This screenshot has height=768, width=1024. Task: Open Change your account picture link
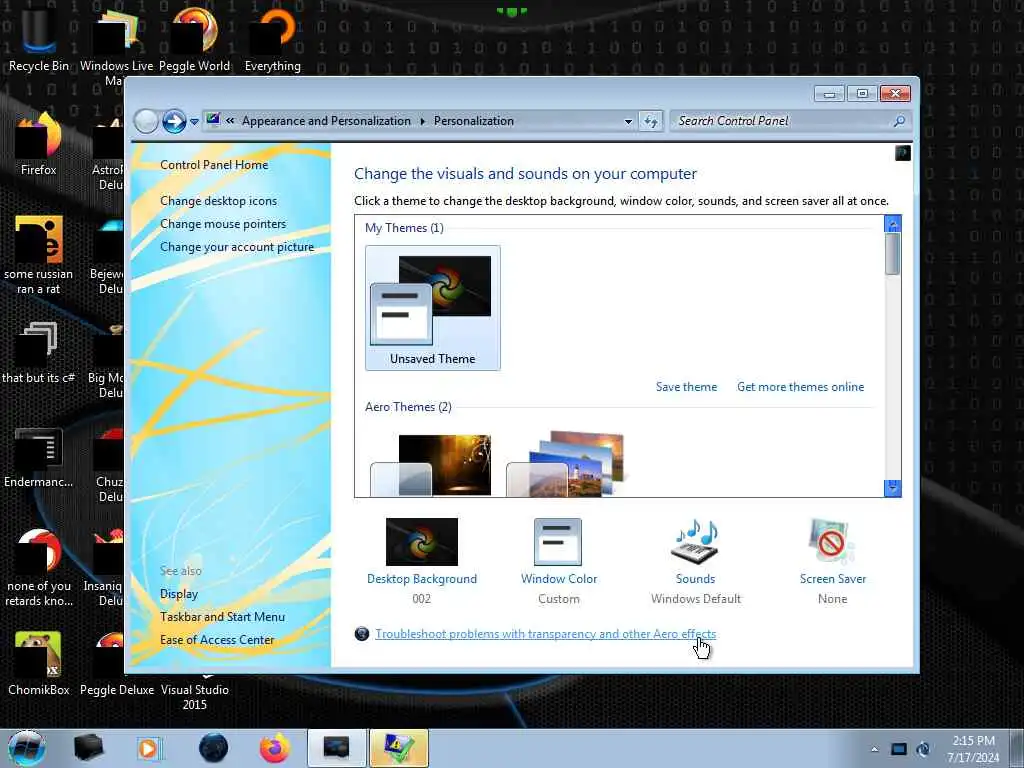237,247
